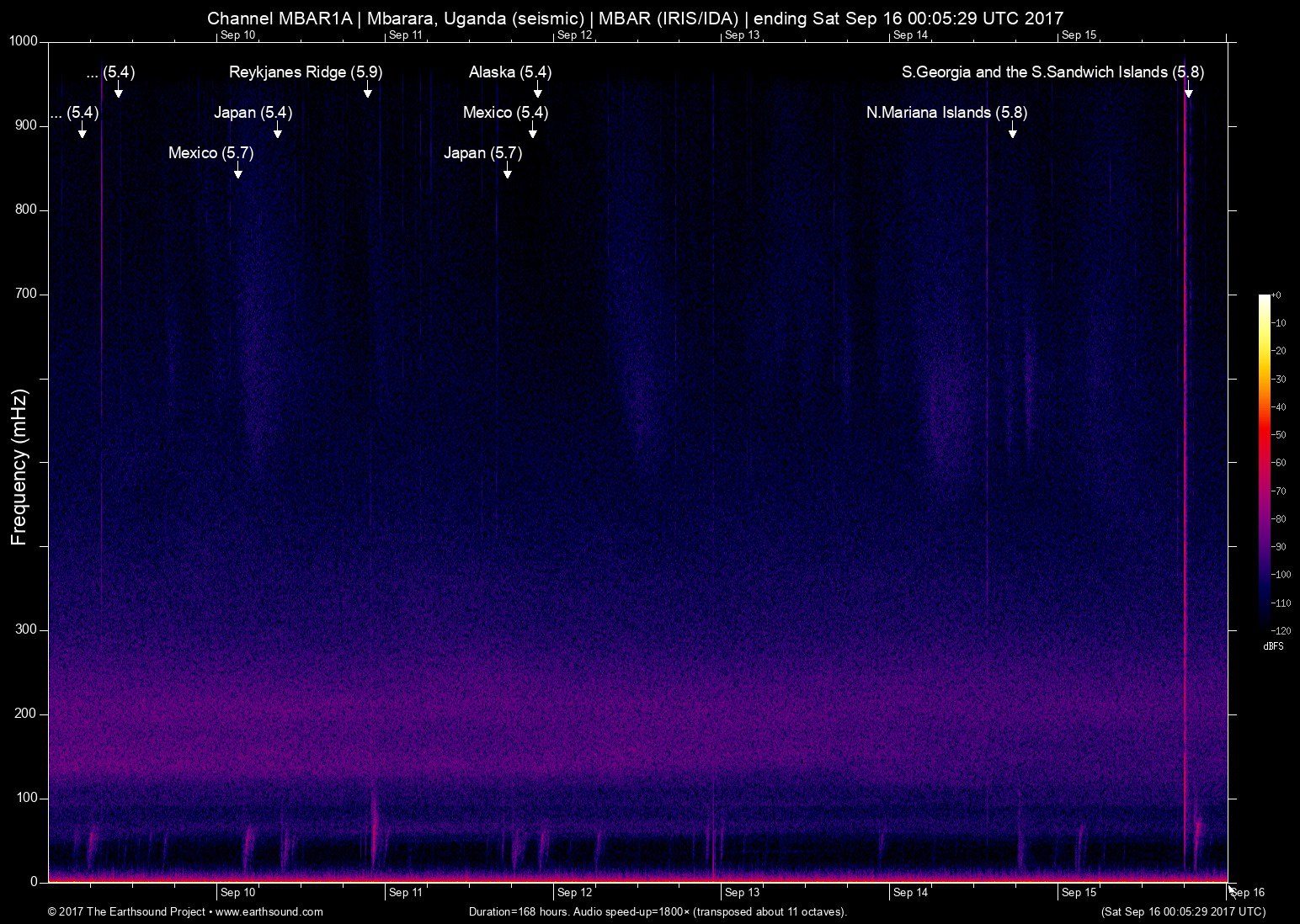Click the Sep 15 label on bottom axis
The image size is (1300, 924).
pyautogui.click(x=1080, y=892)
